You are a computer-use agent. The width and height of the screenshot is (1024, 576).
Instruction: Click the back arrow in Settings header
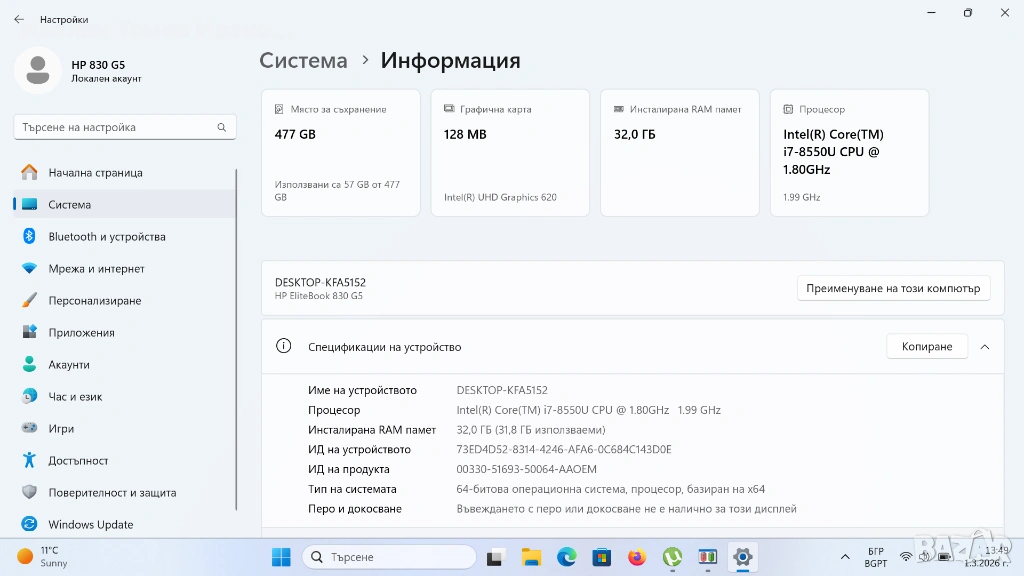click(x=19, y=19)
